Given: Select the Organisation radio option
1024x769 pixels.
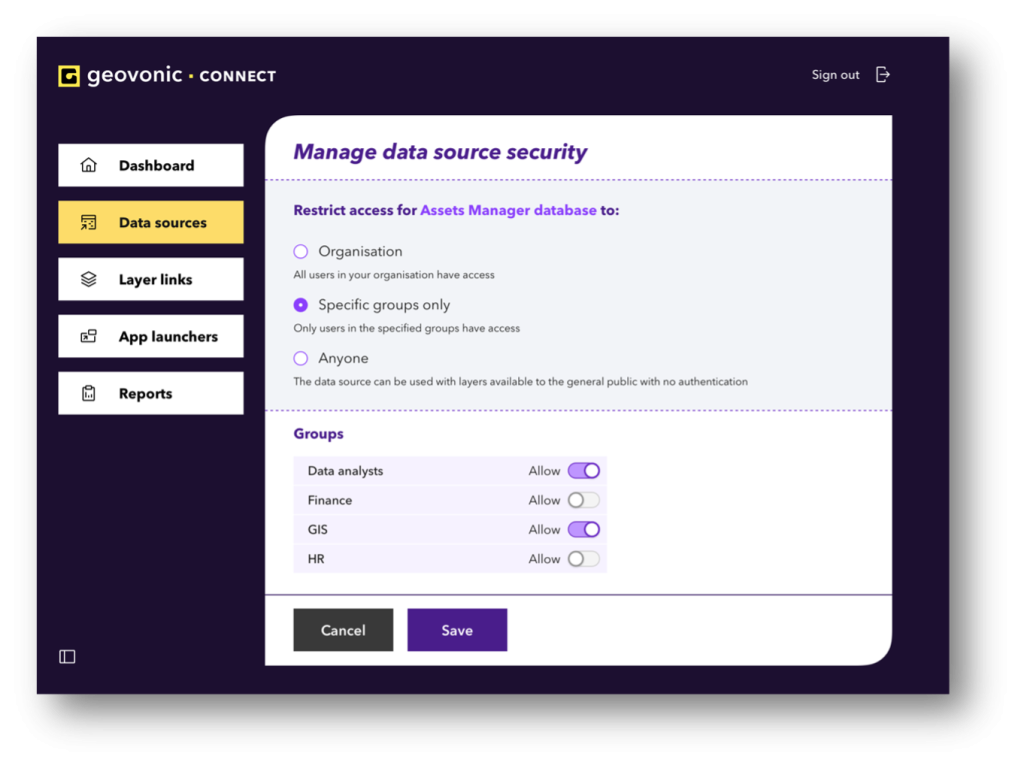Looking at the screenshot, I should [301, 252].
